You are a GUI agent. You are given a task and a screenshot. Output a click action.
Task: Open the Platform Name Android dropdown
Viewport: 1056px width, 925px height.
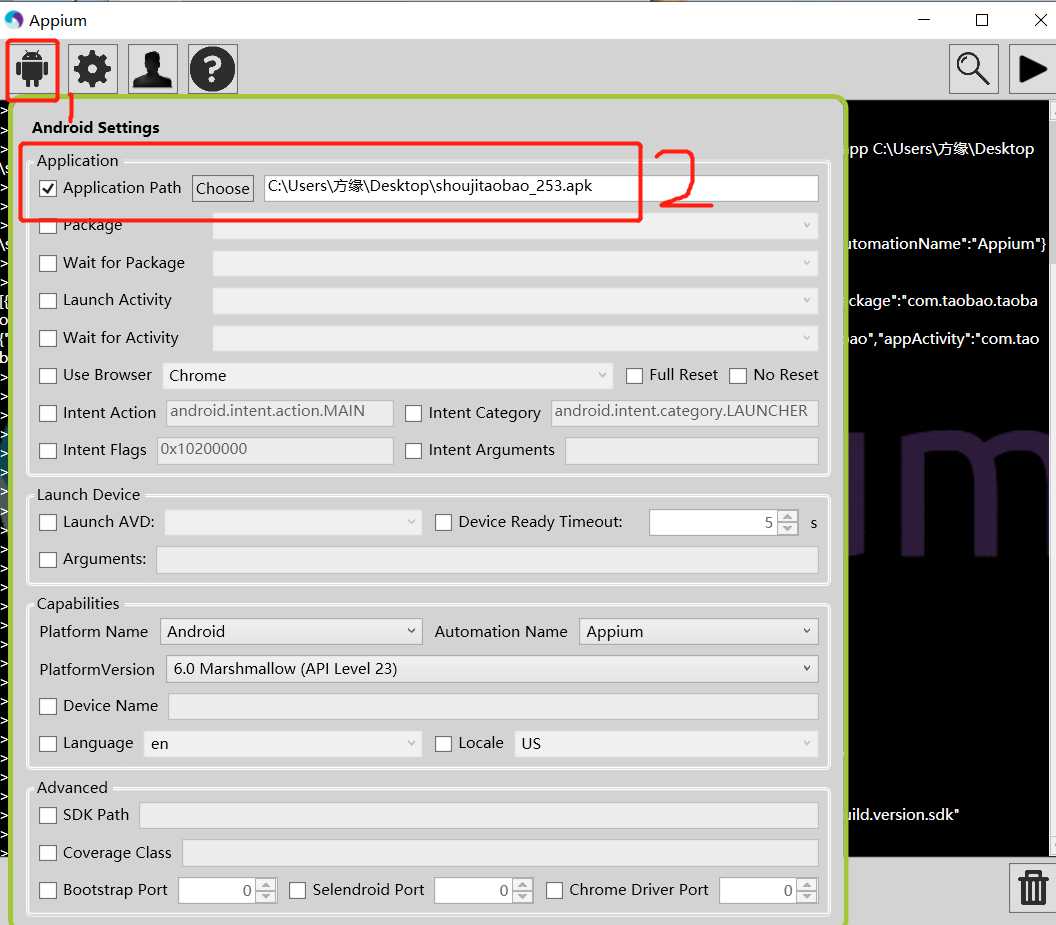pos(291,632)
